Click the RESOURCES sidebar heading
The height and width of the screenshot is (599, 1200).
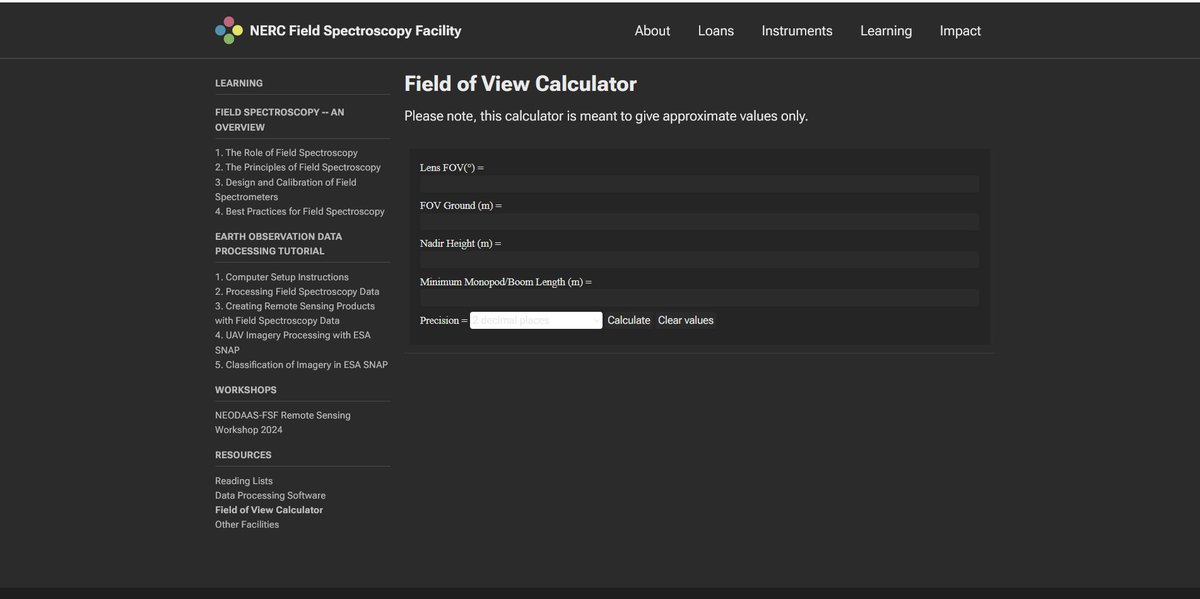(x=243, y=455)
